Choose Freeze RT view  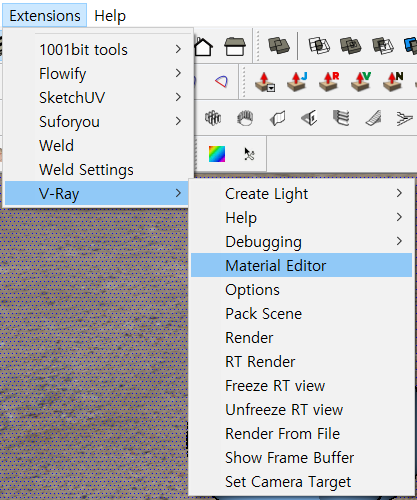(302, 386)
